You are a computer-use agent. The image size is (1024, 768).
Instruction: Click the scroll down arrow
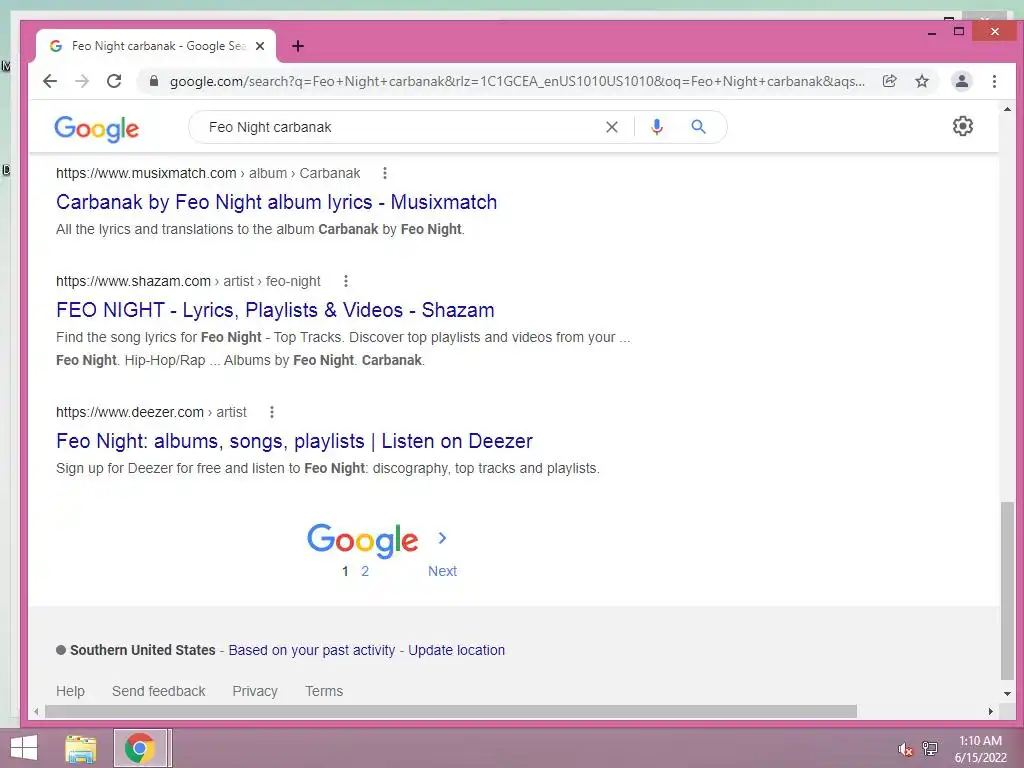[x=1007, y=694]
